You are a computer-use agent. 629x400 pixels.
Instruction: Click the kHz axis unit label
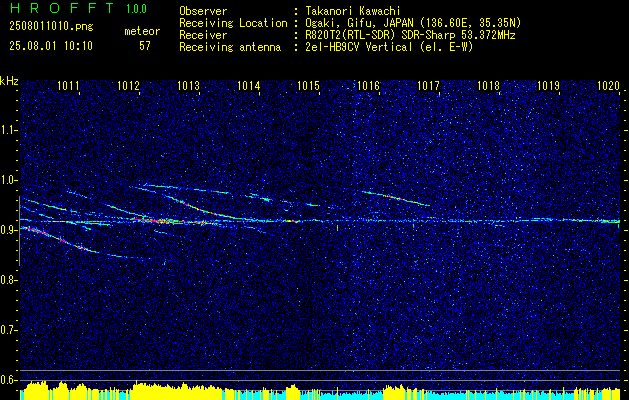pyautogui.click(x=9, y=81)
